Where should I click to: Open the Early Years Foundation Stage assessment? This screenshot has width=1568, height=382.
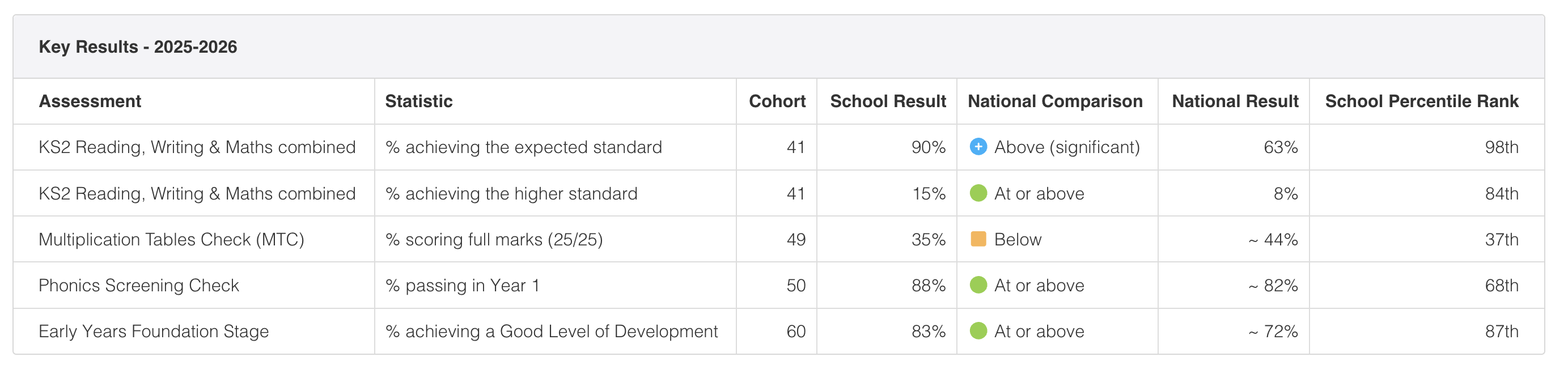pos(154,332)
